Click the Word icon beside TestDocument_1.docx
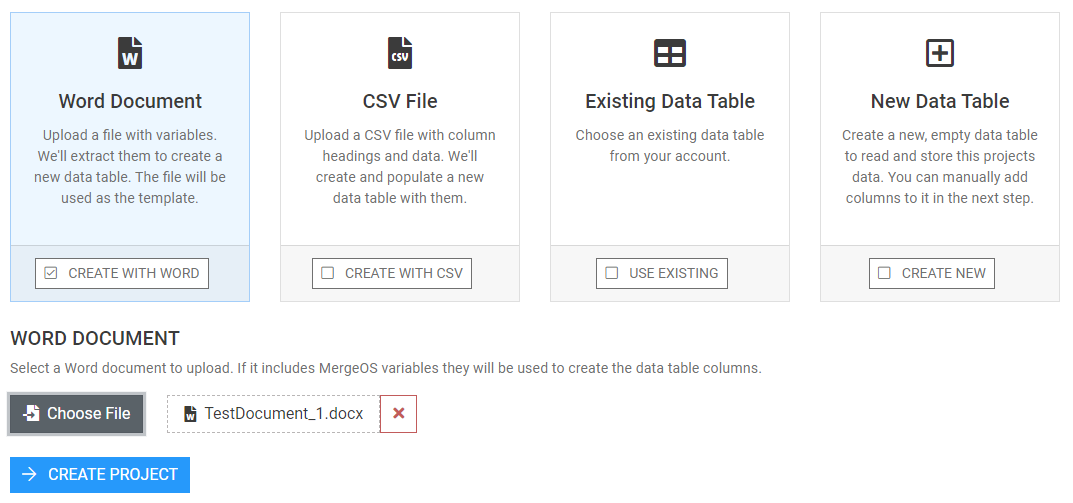The width and height of the screenshot is (1073, 503). [x=190, y=414]
